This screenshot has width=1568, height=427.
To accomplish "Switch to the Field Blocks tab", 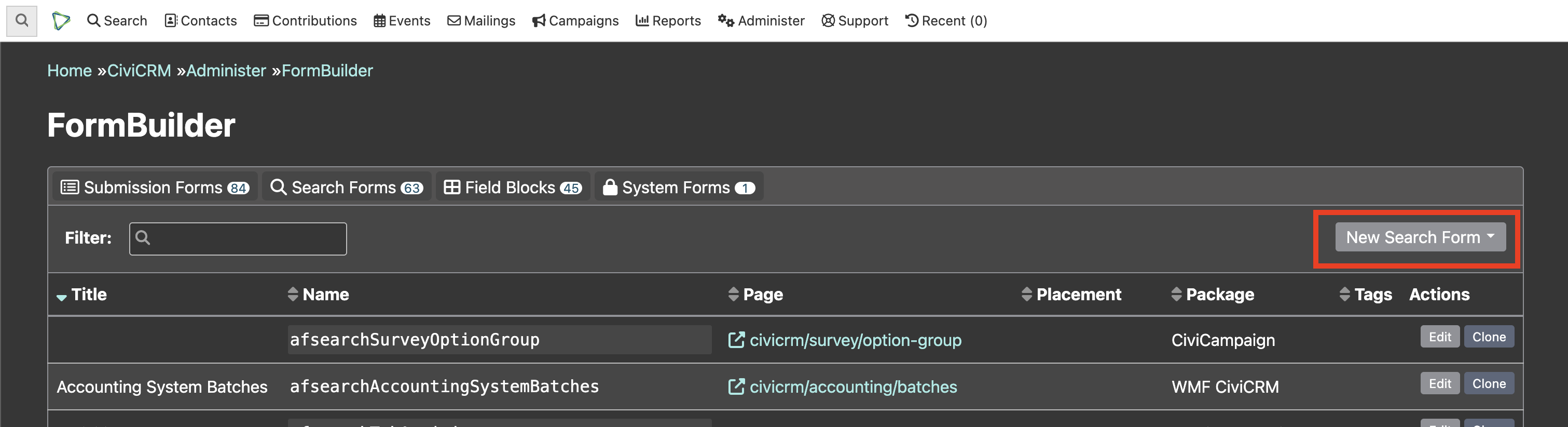I will 513,187.
